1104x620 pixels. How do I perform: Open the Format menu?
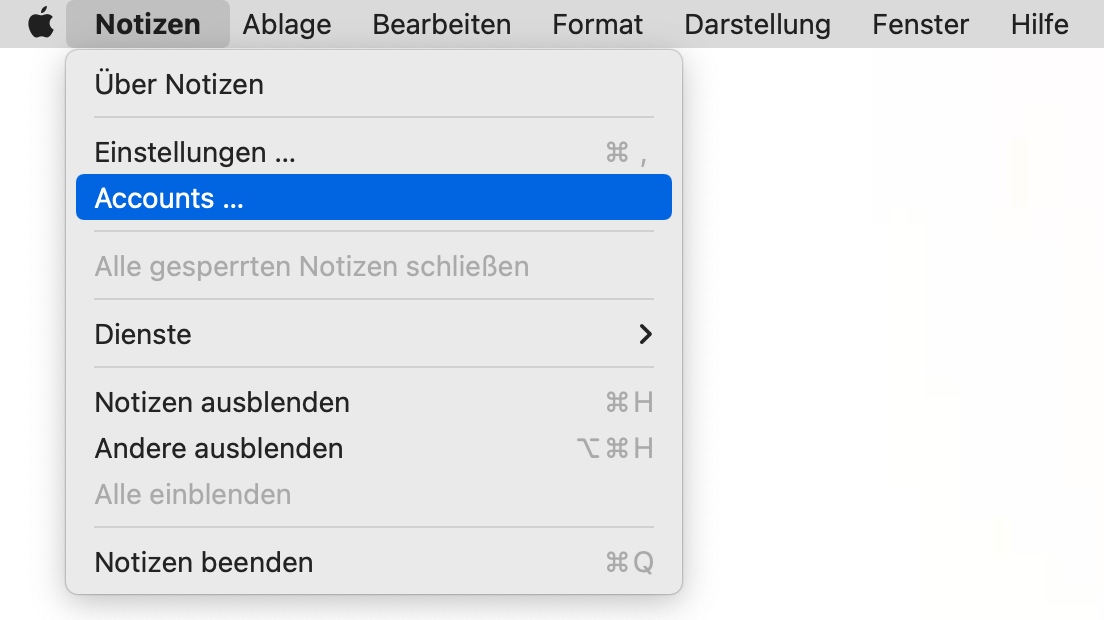[x=598, y=24]
